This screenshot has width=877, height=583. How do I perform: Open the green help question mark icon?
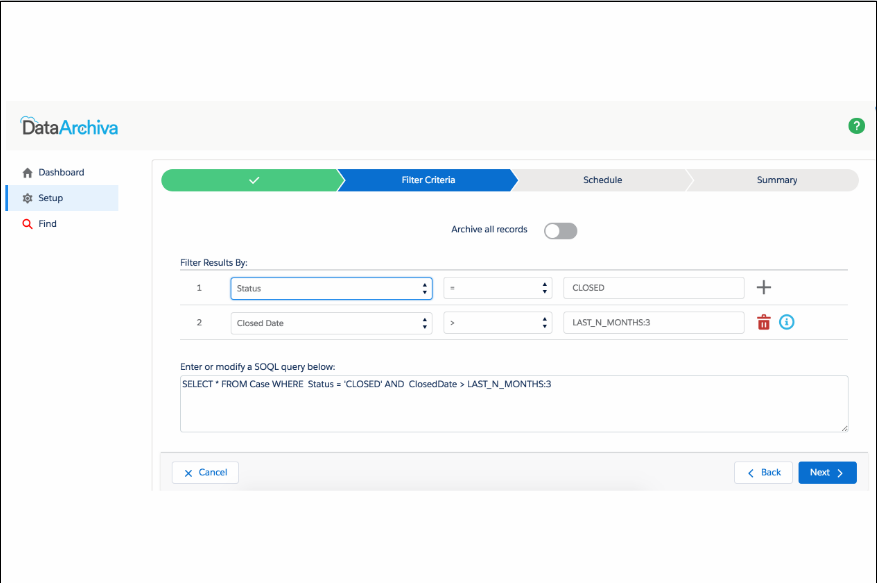[x=856, y=126]
